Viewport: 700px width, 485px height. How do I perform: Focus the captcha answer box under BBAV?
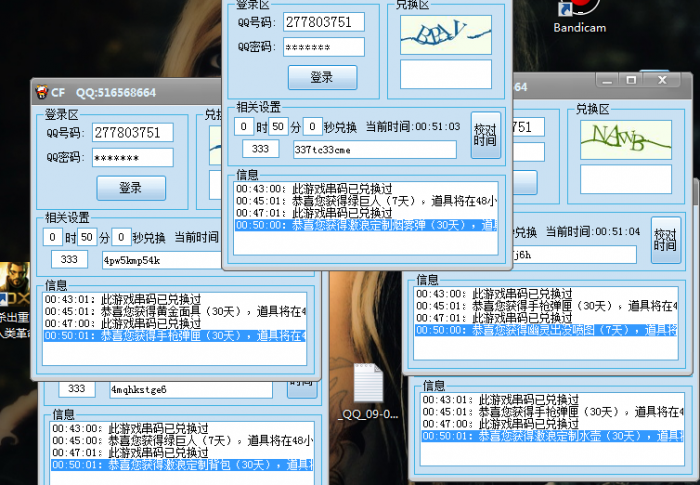446,74
